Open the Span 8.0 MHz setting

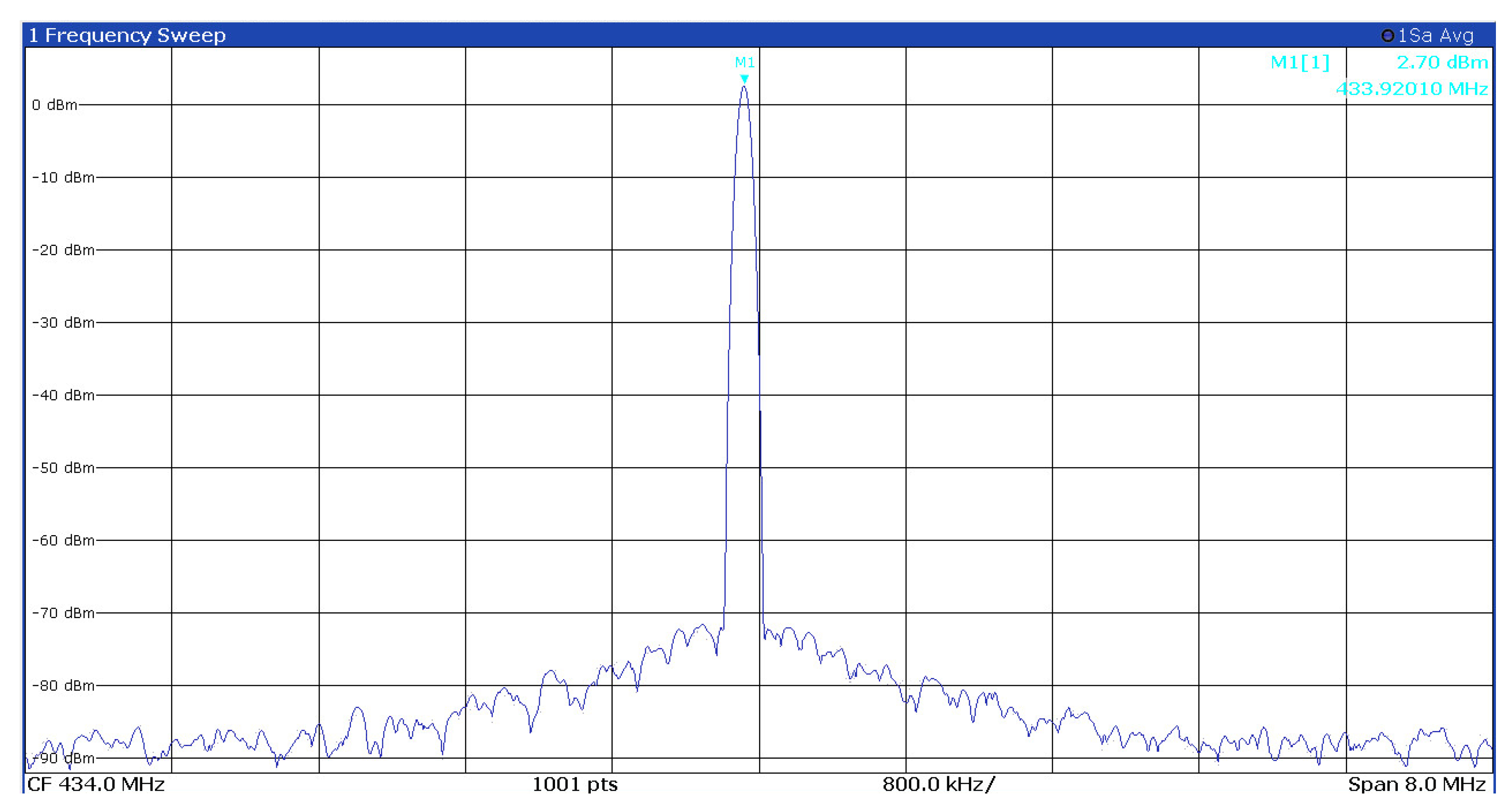pos(1416,784)
